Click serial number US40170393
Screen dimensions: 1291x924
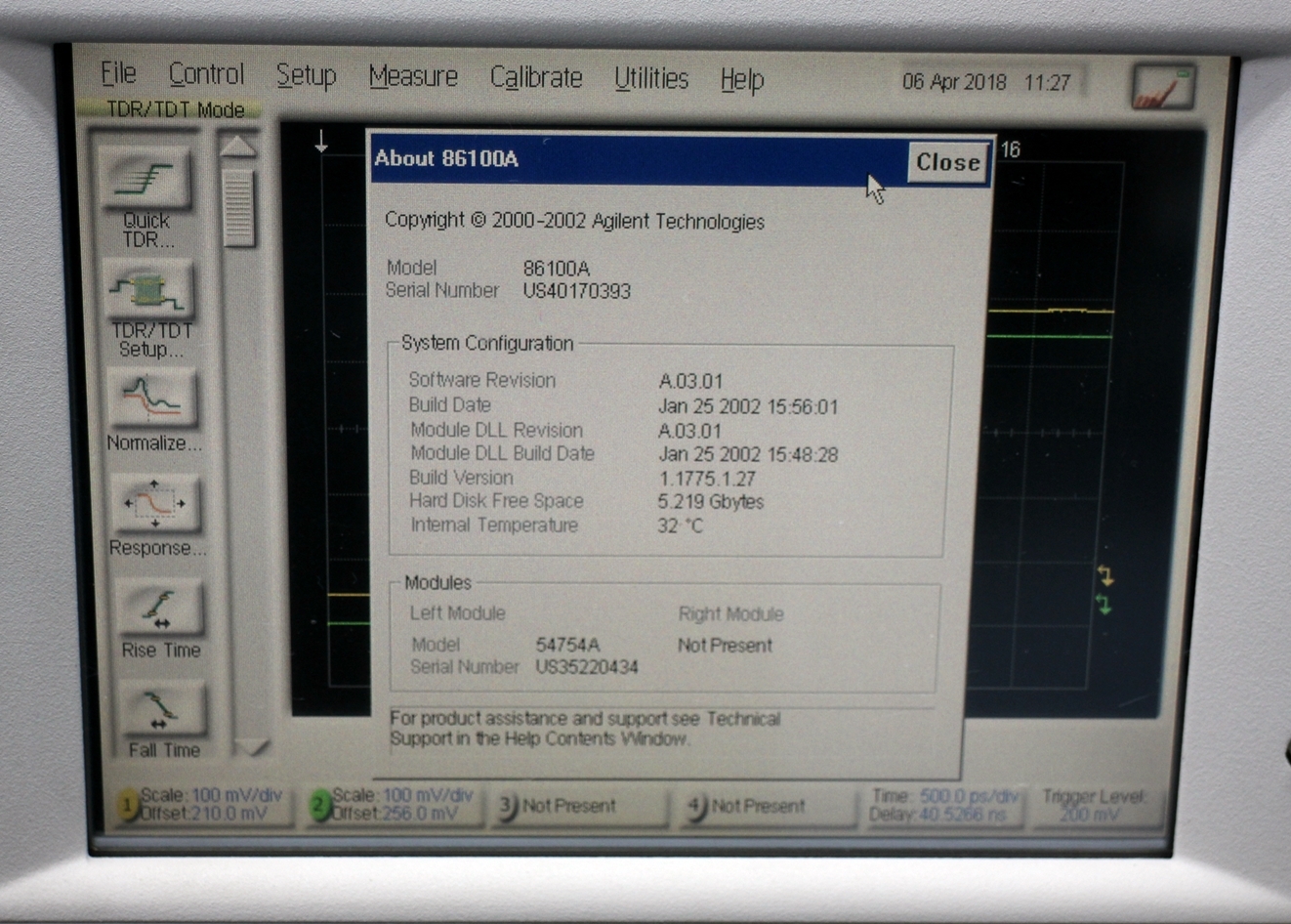pyautogui.click(x=576, y=291)
